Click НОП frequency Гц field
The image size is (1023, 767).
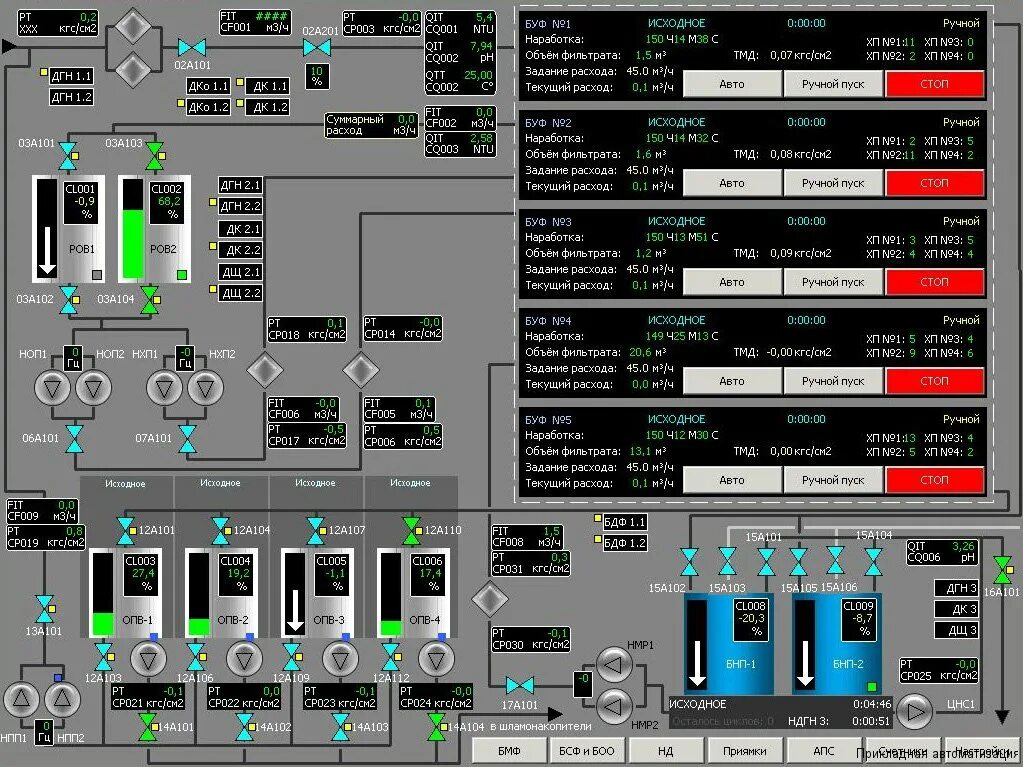click(x=74, y=358)
